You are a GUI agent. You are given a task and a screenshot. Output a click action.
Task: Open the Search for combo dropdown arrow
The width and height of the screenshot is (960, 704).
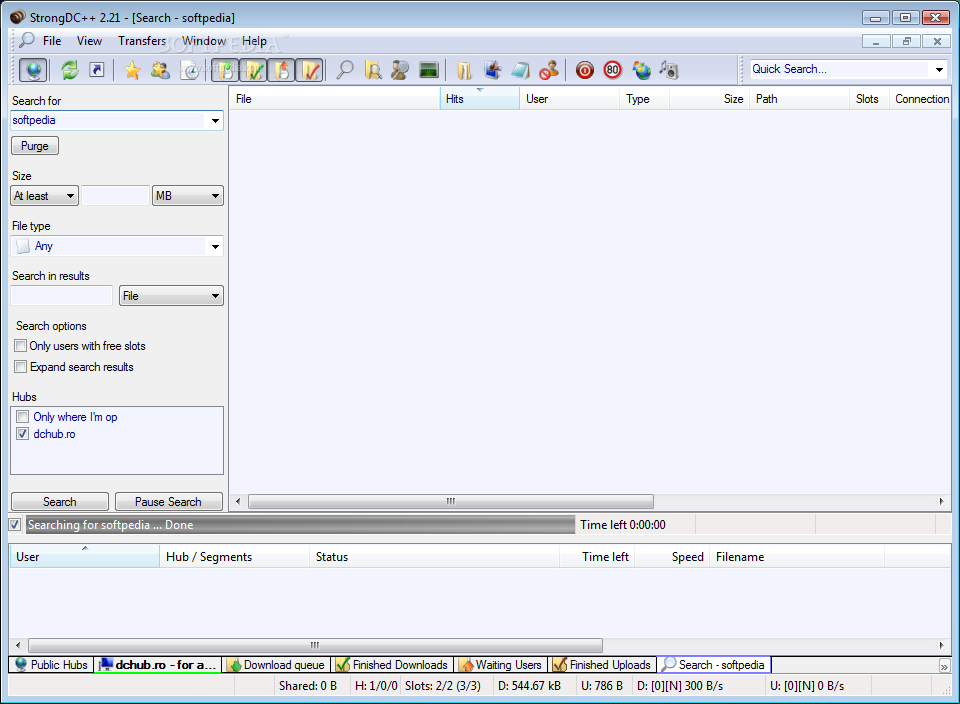point(215,121)
